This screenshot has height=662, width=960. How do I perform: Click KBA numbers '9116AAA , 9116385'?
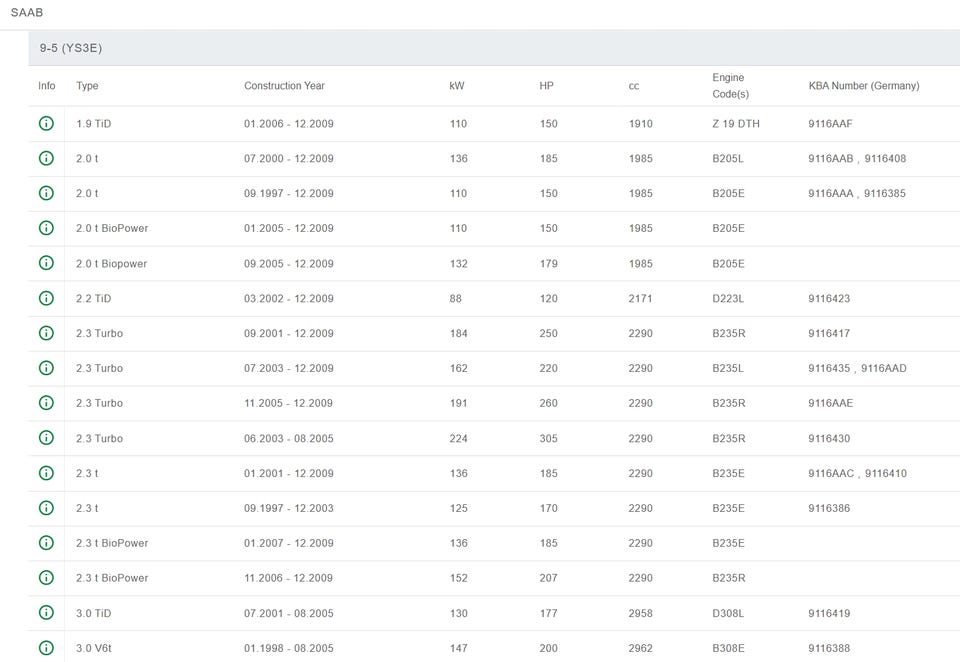(857, 194)
